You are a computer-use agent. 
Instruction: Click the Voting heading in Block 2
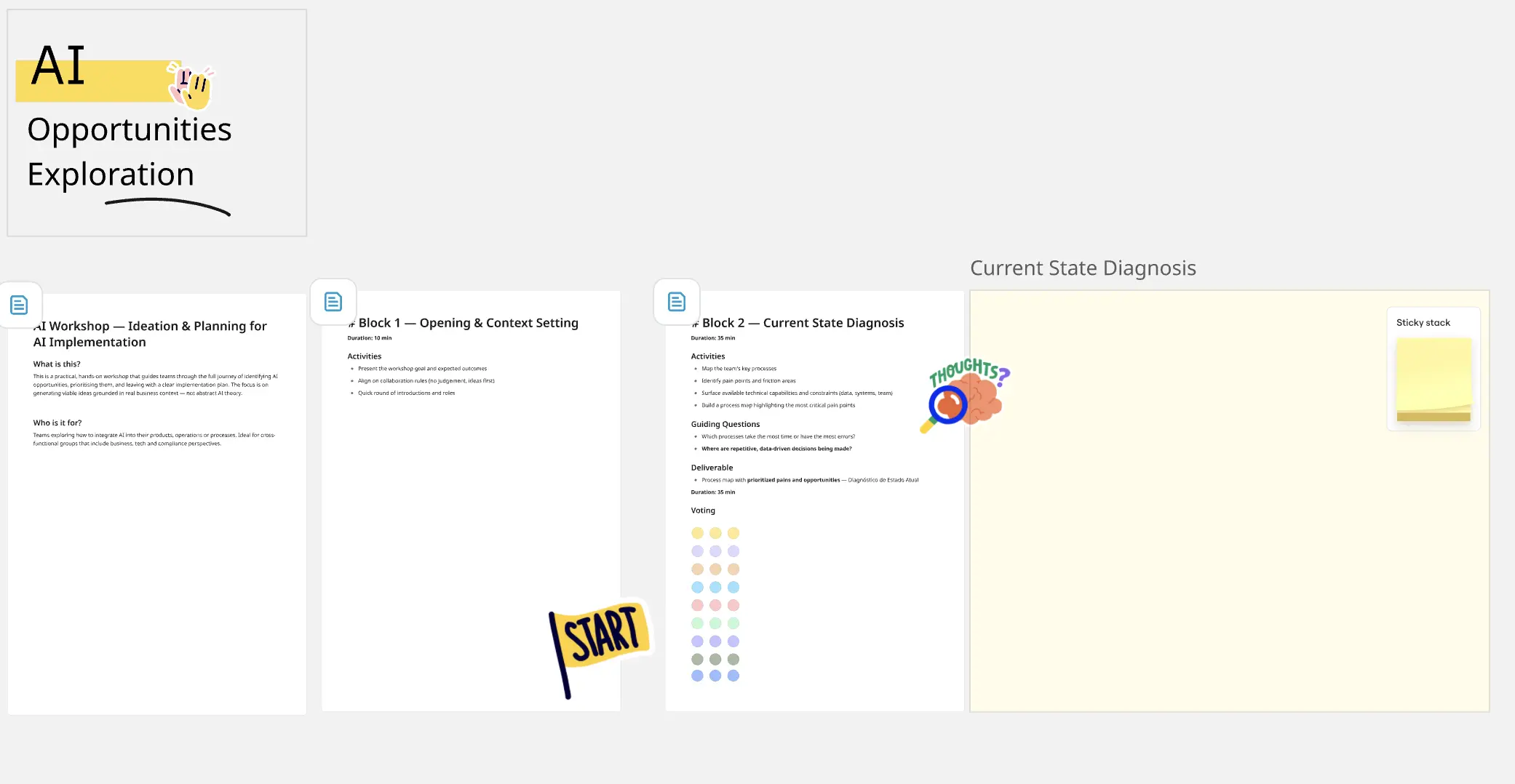click(x=703, y=511)
